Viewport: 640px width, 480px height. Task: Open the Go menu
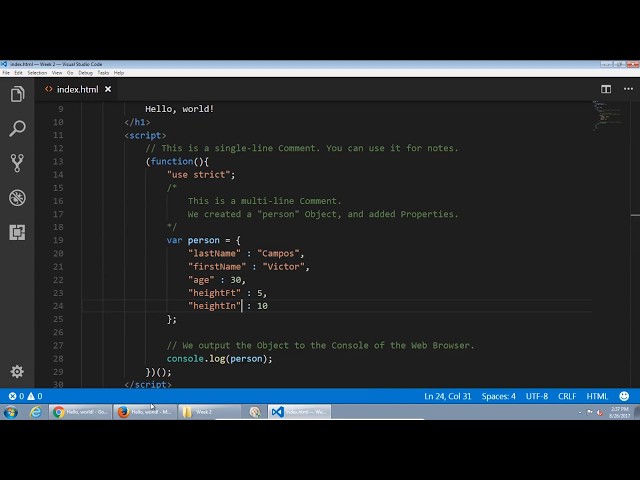click(x=70, y=73)
